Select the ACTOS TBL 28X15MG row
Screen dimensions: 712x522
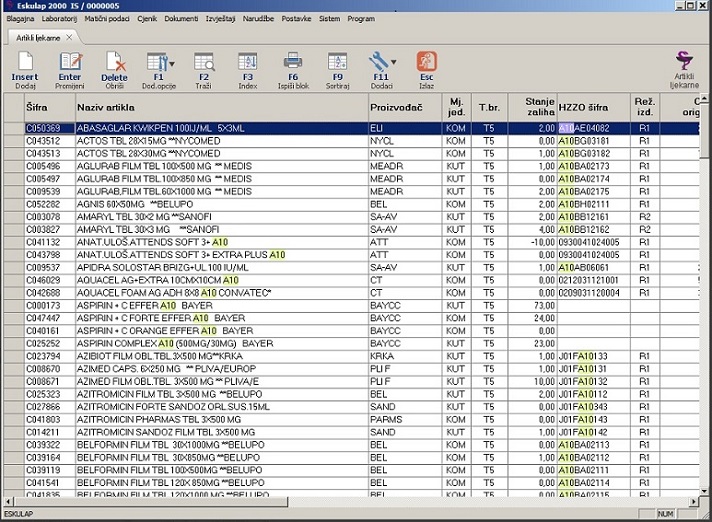click(x=351, y=141)
